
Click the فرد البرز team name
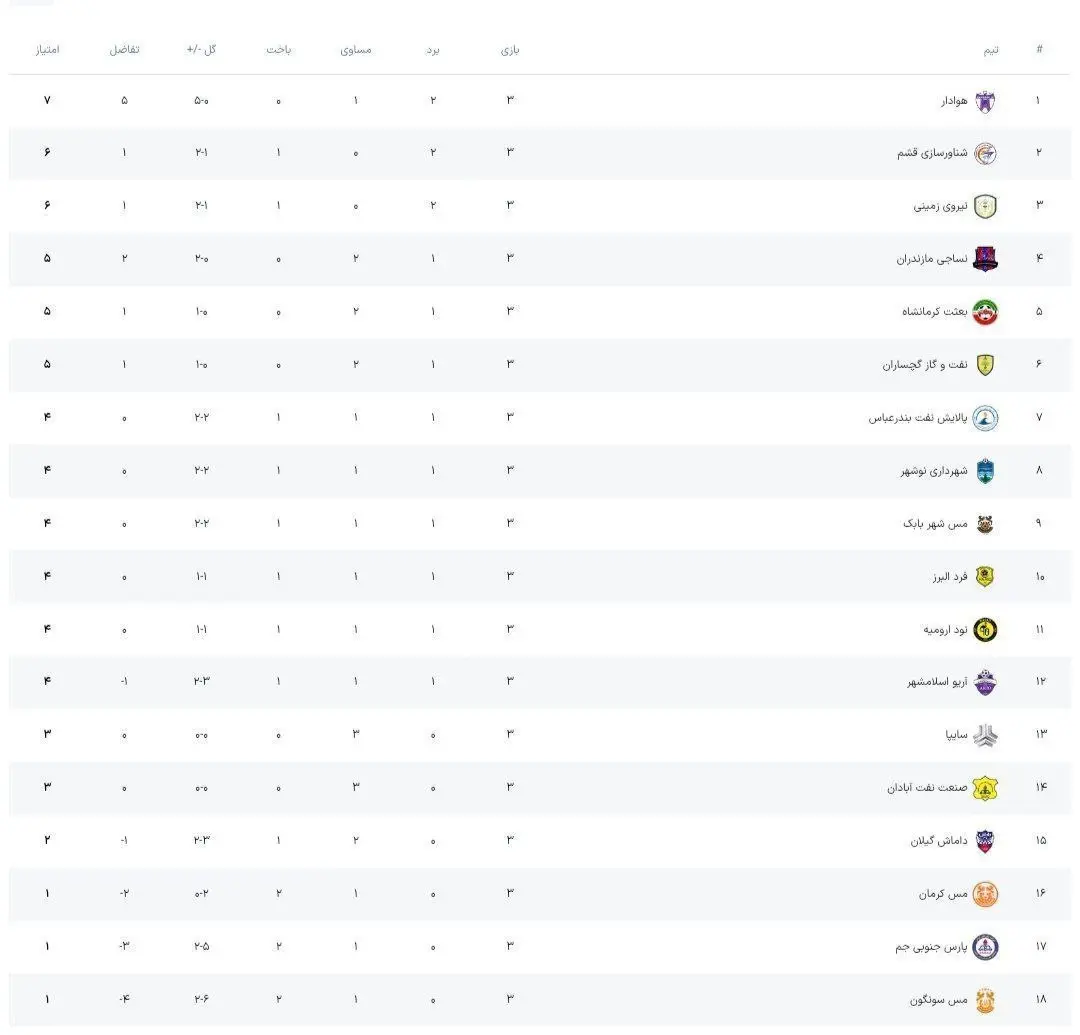pyautogui.click(x=950, y=577)
